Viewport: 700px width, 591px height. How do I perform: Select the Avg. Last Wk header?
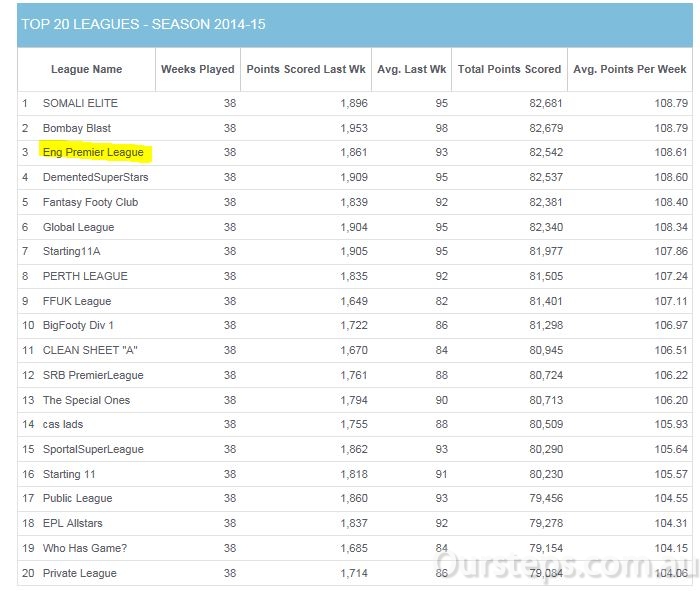pyautogui.click(x=412, y=69)
